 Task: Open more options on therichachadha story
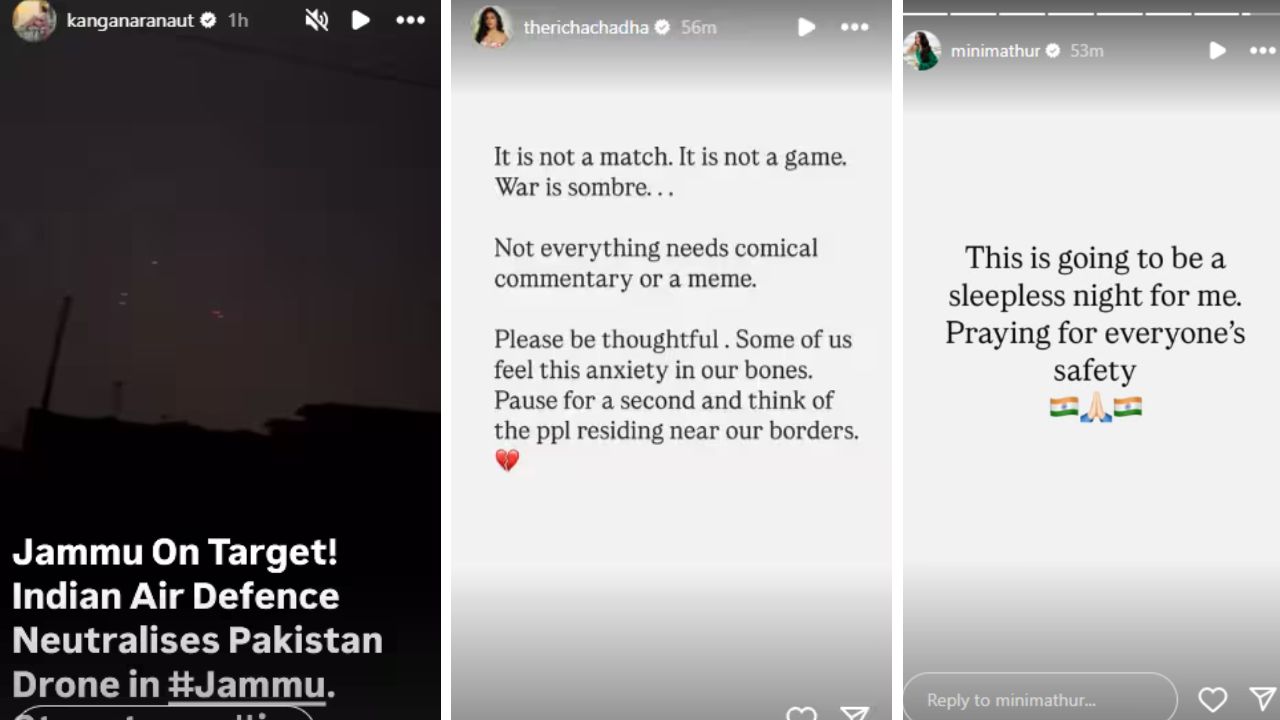pyautogui.click(x=855, y=28)
